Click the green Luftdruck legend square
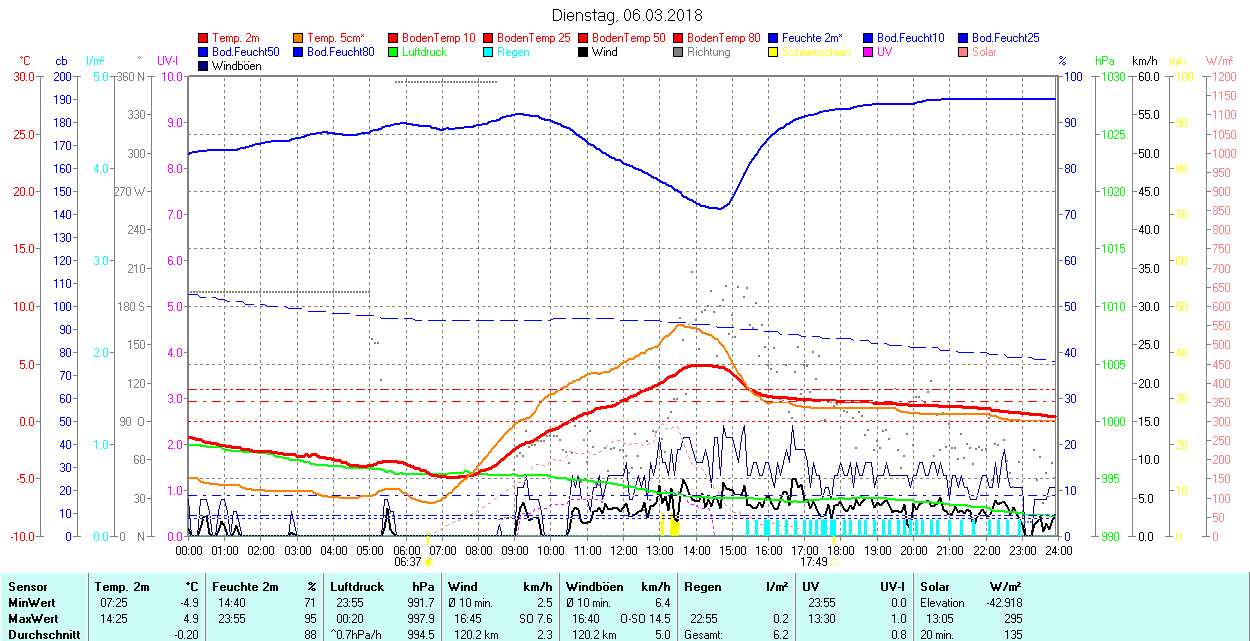Screen dimensions: 1250x641 point(393,52)
